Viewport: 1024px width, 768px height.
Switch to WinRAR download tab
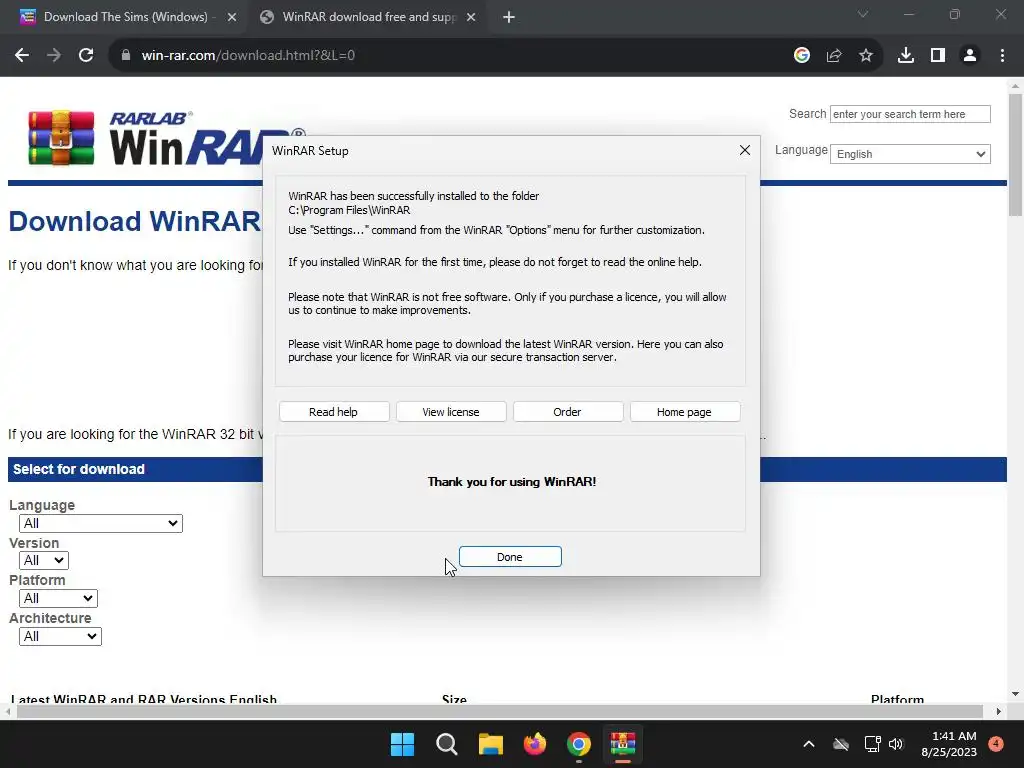[x=369, y=17]
